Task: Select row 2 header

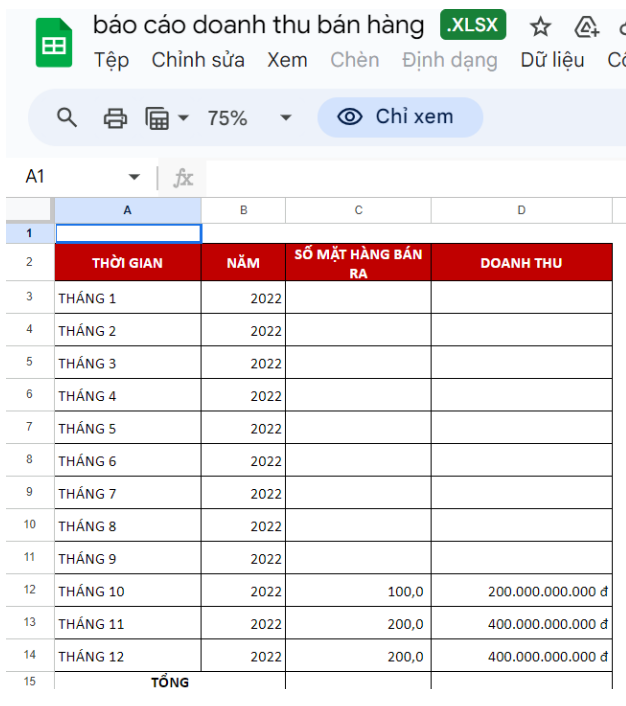Action: point(29,262)
